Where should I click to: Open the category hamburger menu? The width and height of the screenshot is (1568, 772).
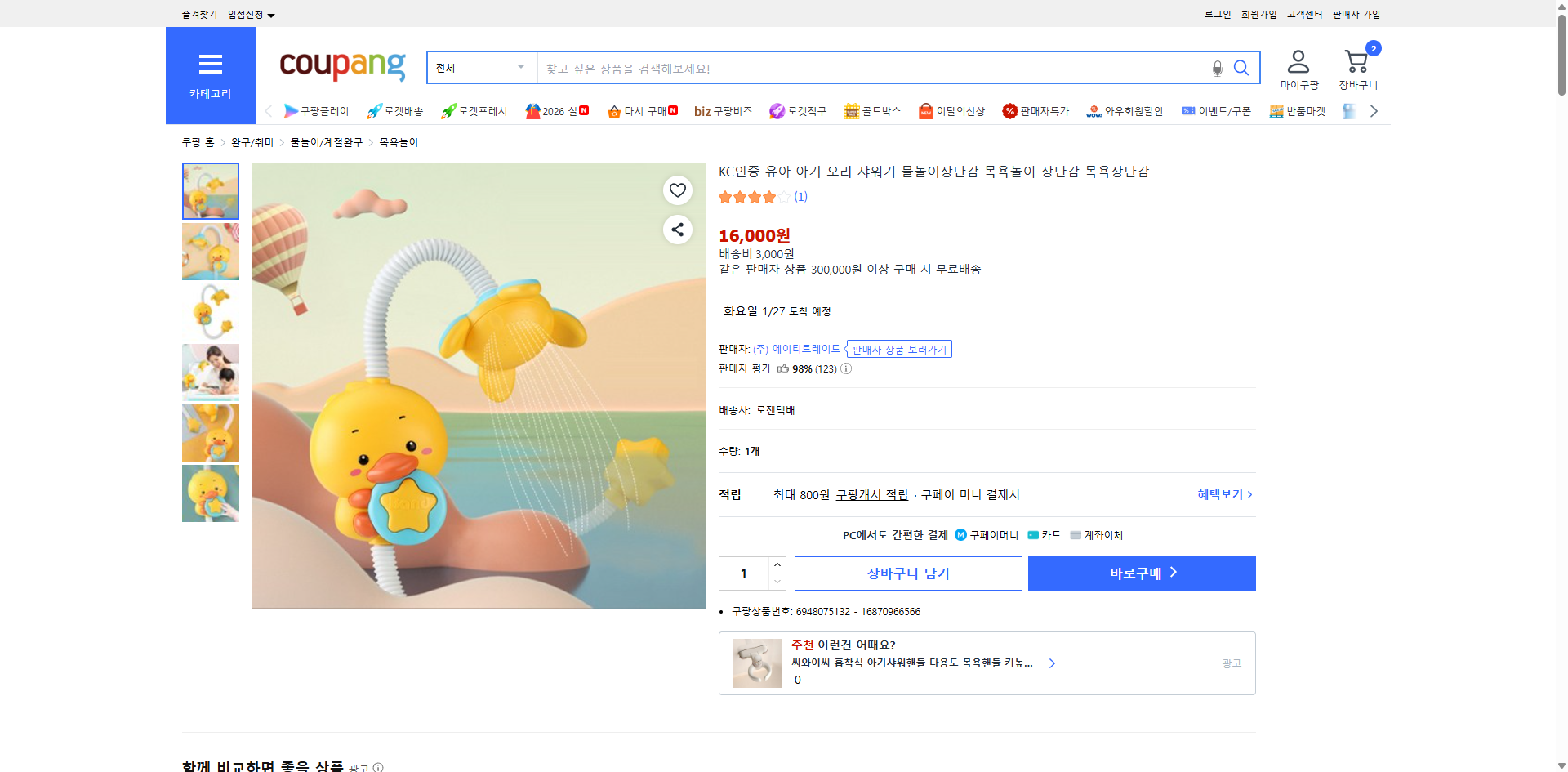point(211,64)
